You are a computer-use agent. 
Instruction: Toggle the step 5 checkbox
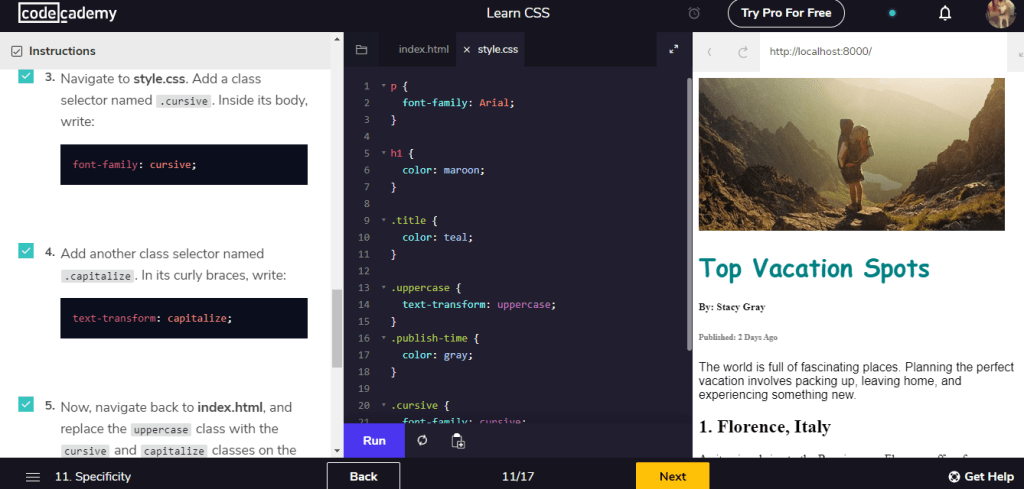coord(26,405)
